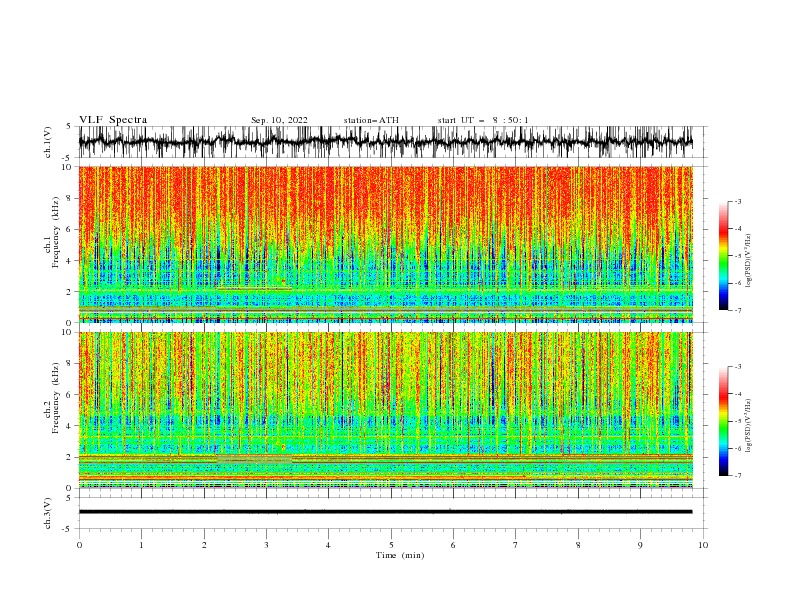Click the time-axis tick label "9"
The height and width of the screenshot is (612, 792).
coord(640,545)
